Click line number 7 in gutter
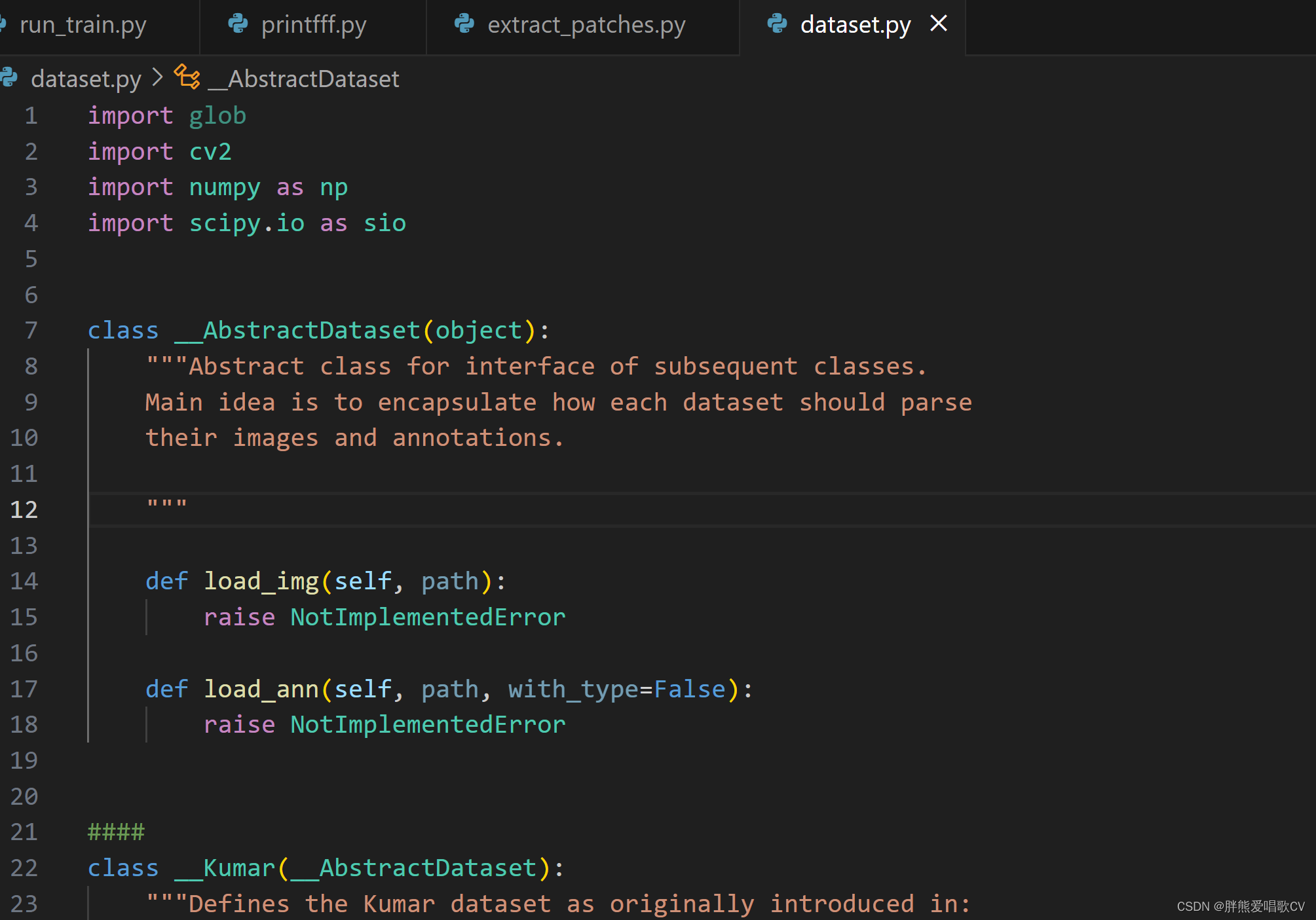The image size is (1316, 920). click(31, 331)
